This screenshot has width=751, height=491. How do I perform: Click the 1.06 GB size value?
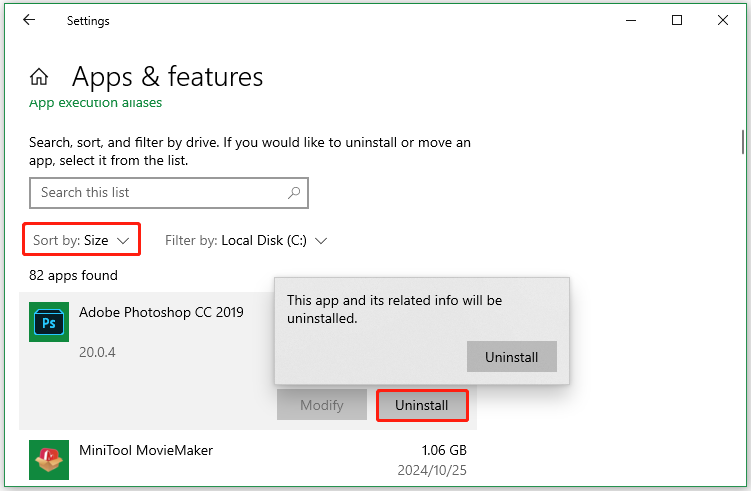click(444, 450)
